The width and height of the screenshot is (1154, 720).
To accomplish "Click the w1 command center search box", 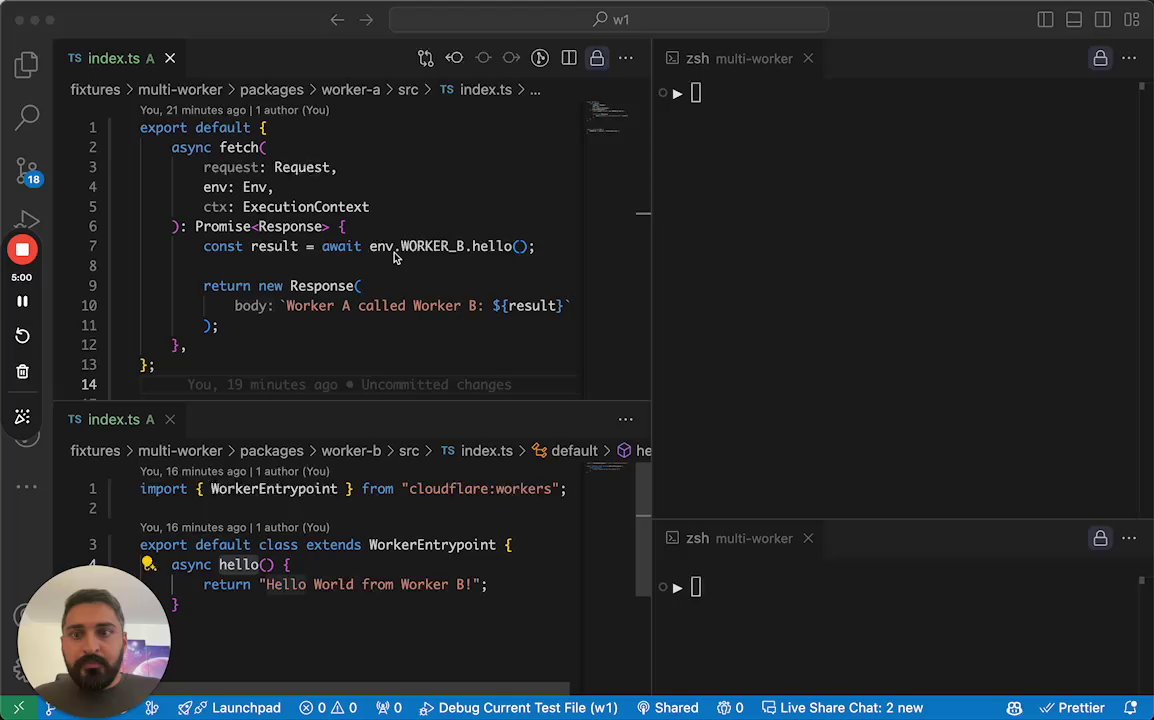I will (609, 19).
